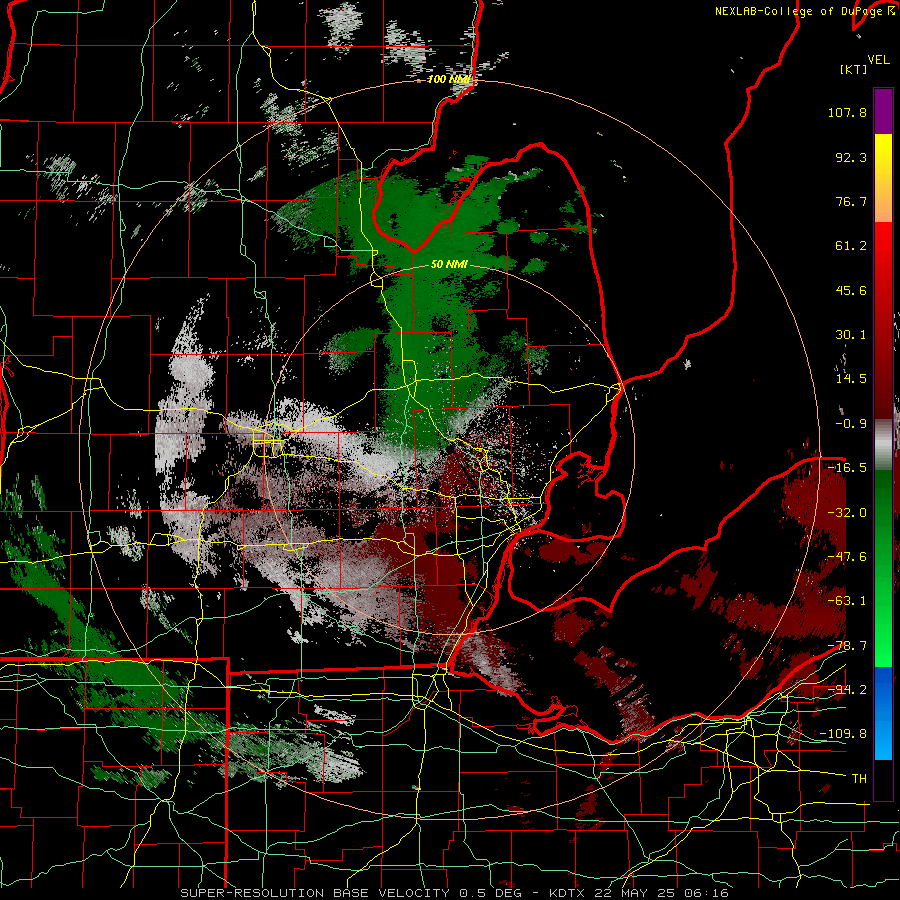Select the 76.7 velocity scale value
This screenshot has height=900, width=900.
click(851, 201)
